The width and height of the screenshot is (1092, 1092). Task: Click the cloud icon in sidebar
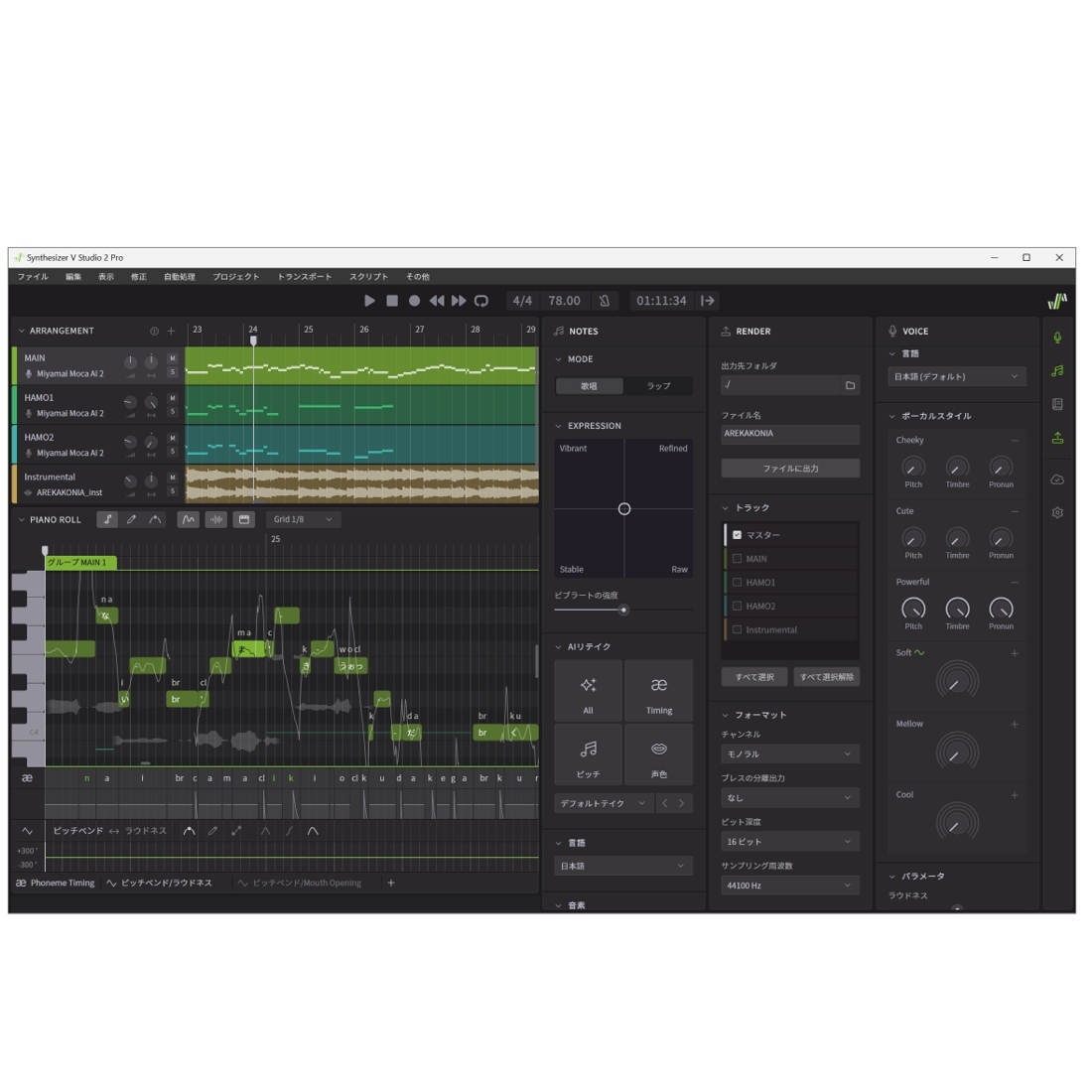click(1057, 479)
